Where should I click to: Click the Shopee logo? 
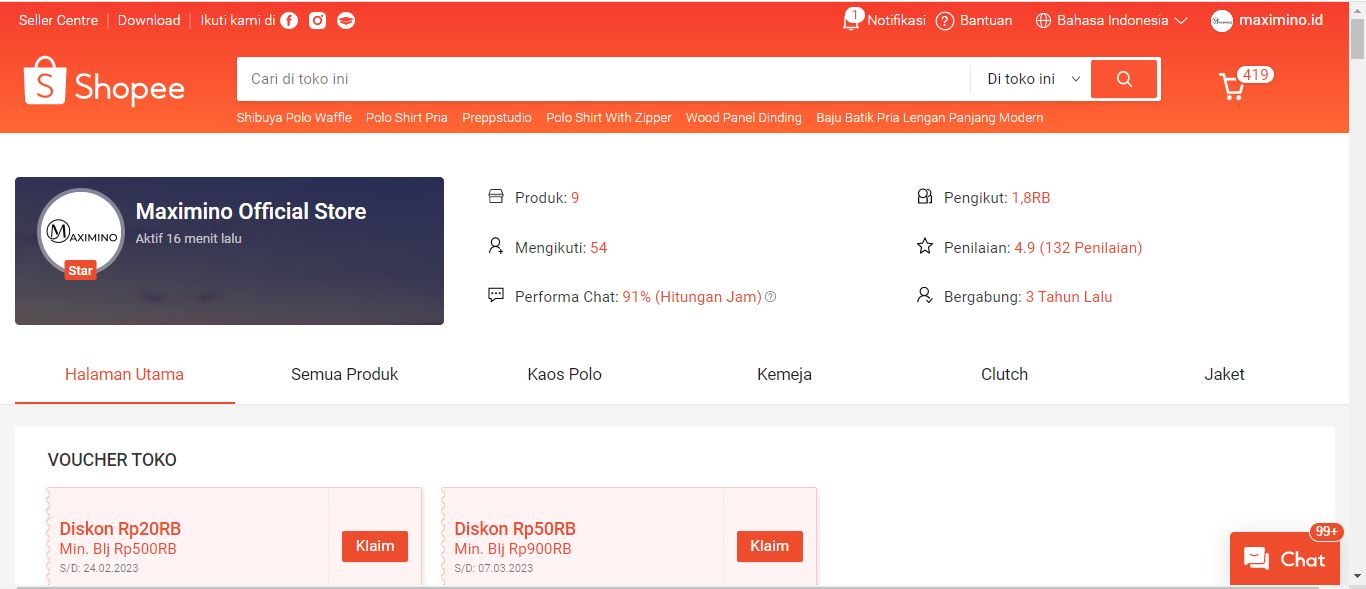(x=104, y=82)
